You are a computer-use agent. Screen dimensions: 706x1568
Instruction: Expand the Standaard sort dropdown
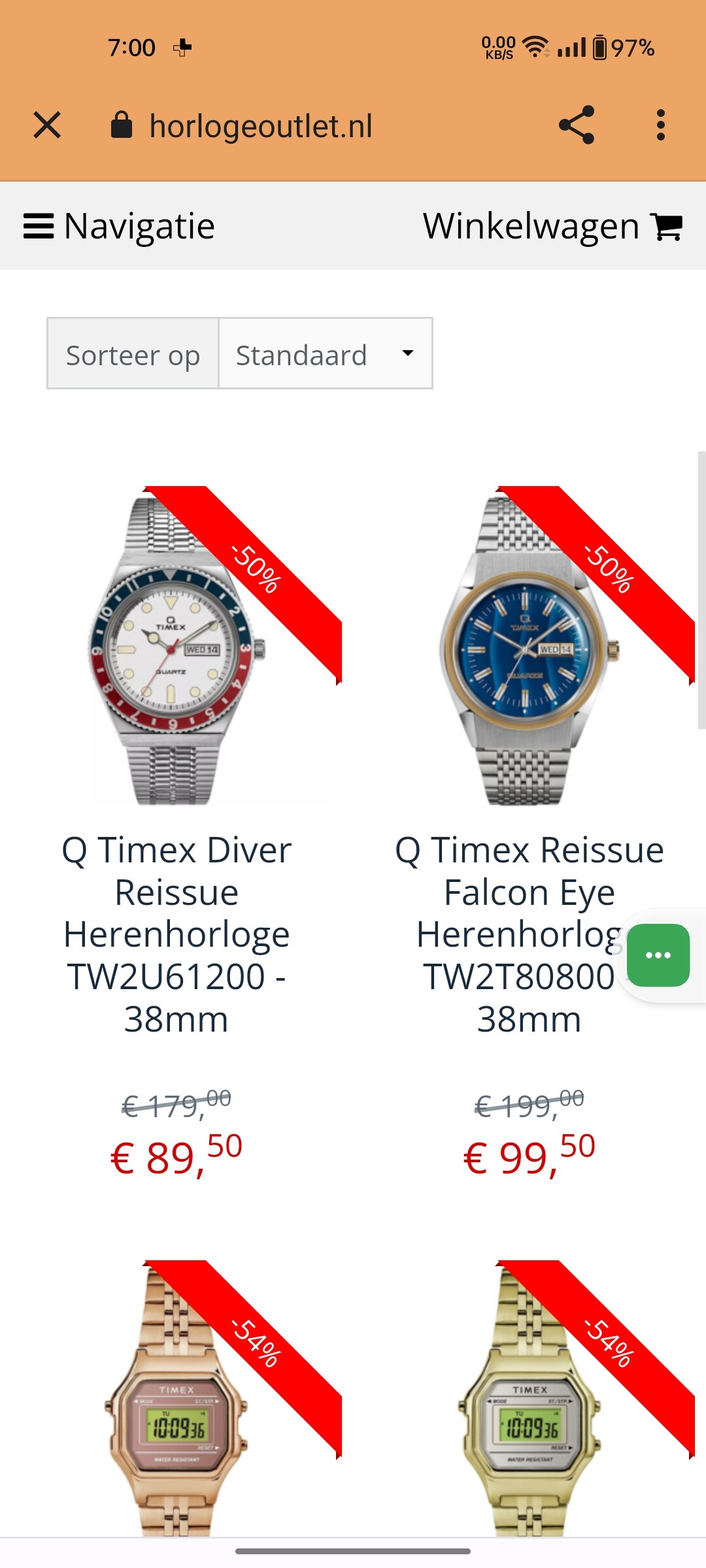pos(326,353)
